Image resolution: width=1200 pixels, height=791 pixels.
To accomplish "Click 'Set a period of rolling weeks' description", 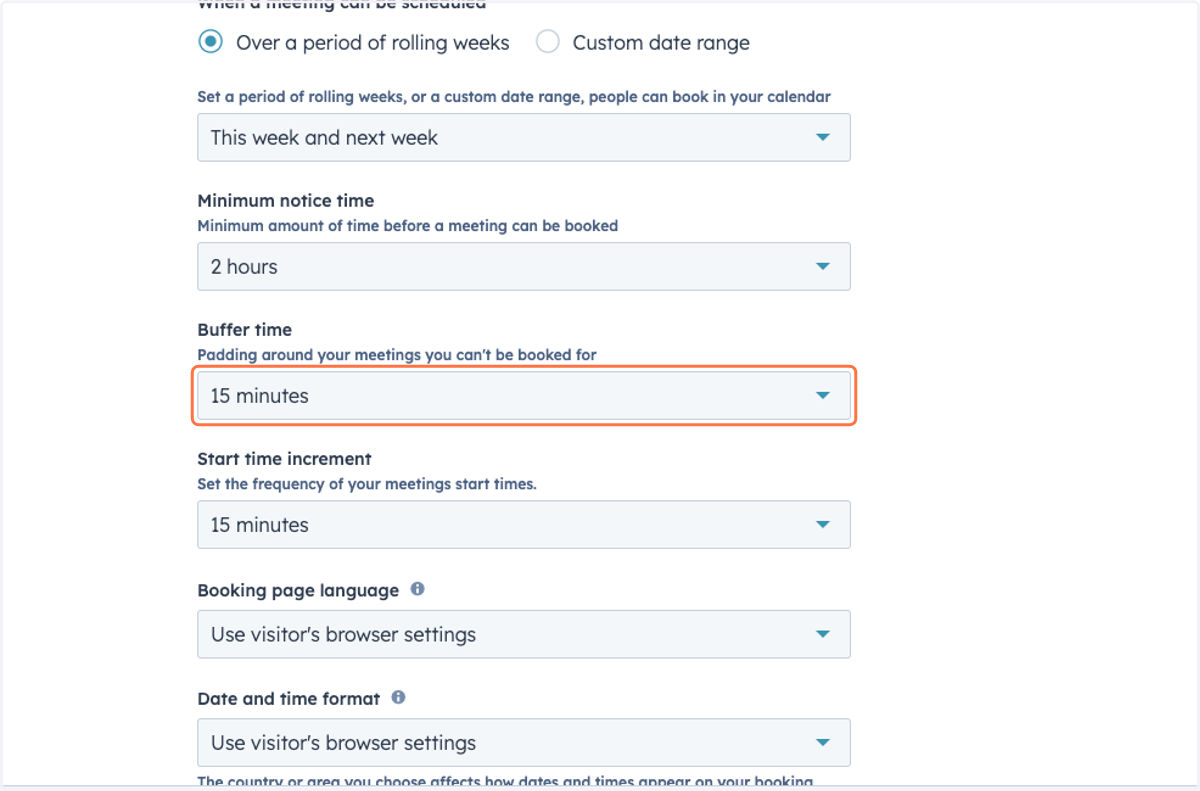I will pyautogui.click(x=514, y=97).
